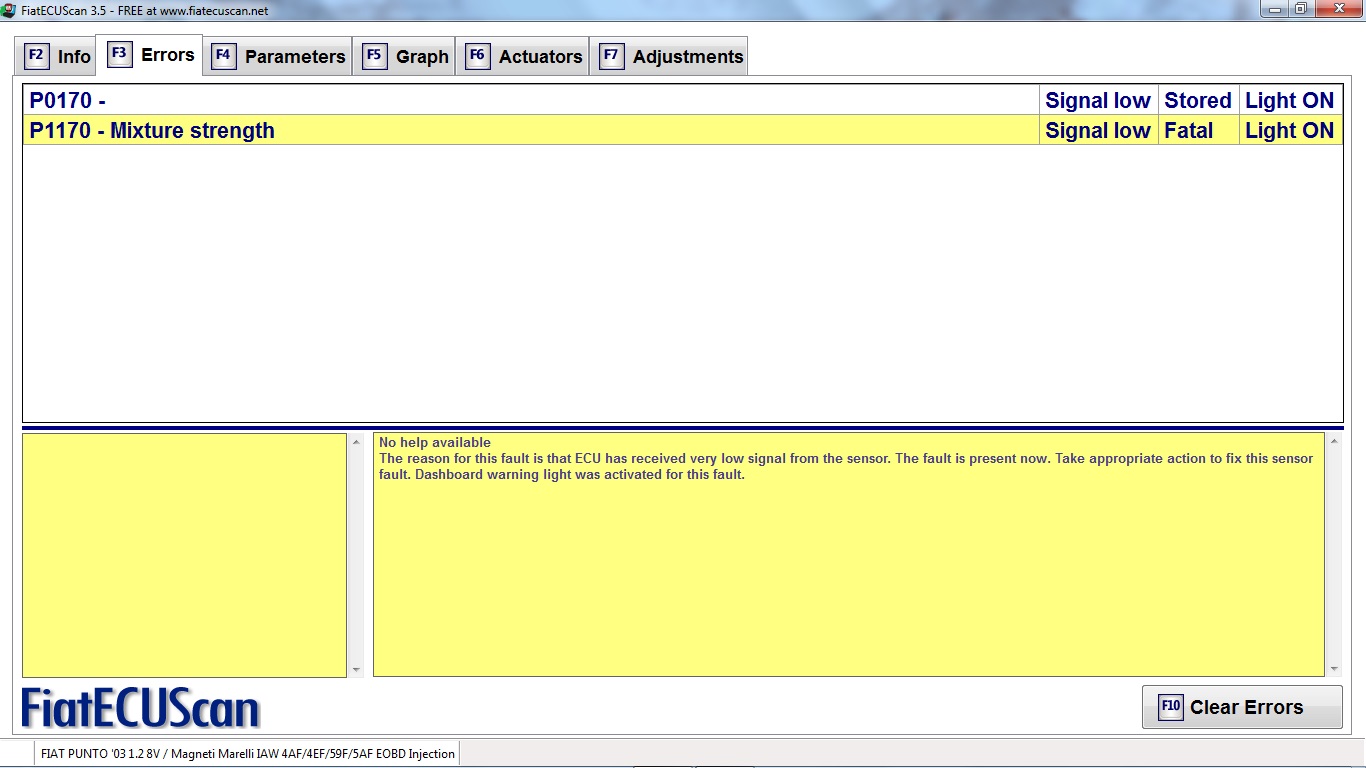This screenshot has width=1366, height=768.
Task: Click the Fatal status of P1170
Action: point(1188,130)
